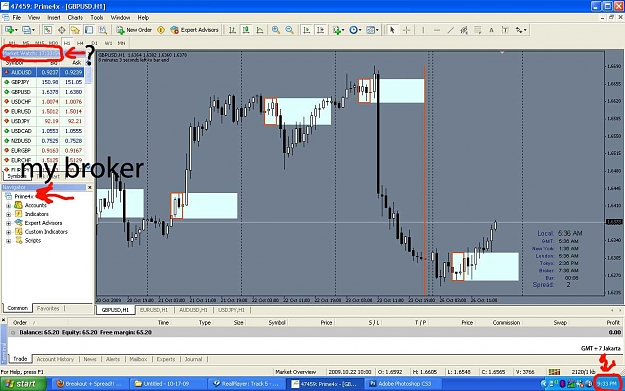Image resolution: width=625 pixels, height=391 pixels.
Task: Switch chart to candlesticks icon
Action: pyautogui.click(x=246, y=30)
